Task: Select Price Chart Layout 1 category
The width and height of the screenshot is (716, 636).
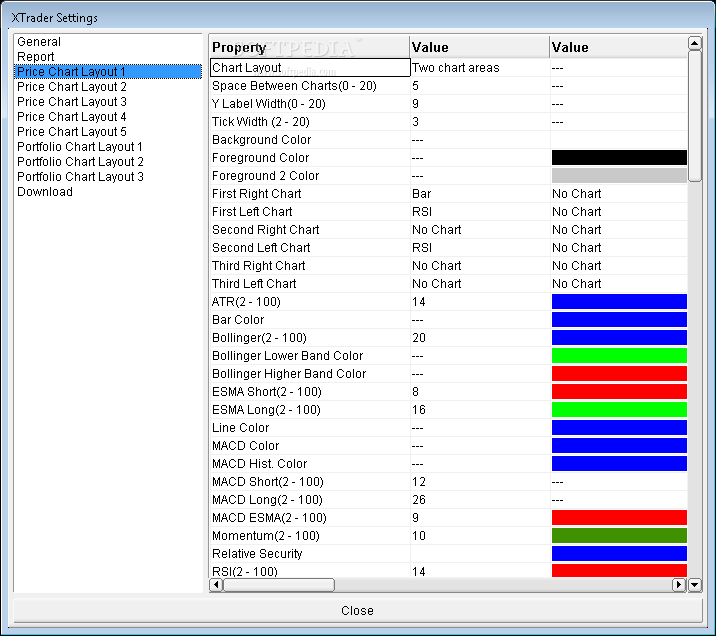Action: [108, 72]
